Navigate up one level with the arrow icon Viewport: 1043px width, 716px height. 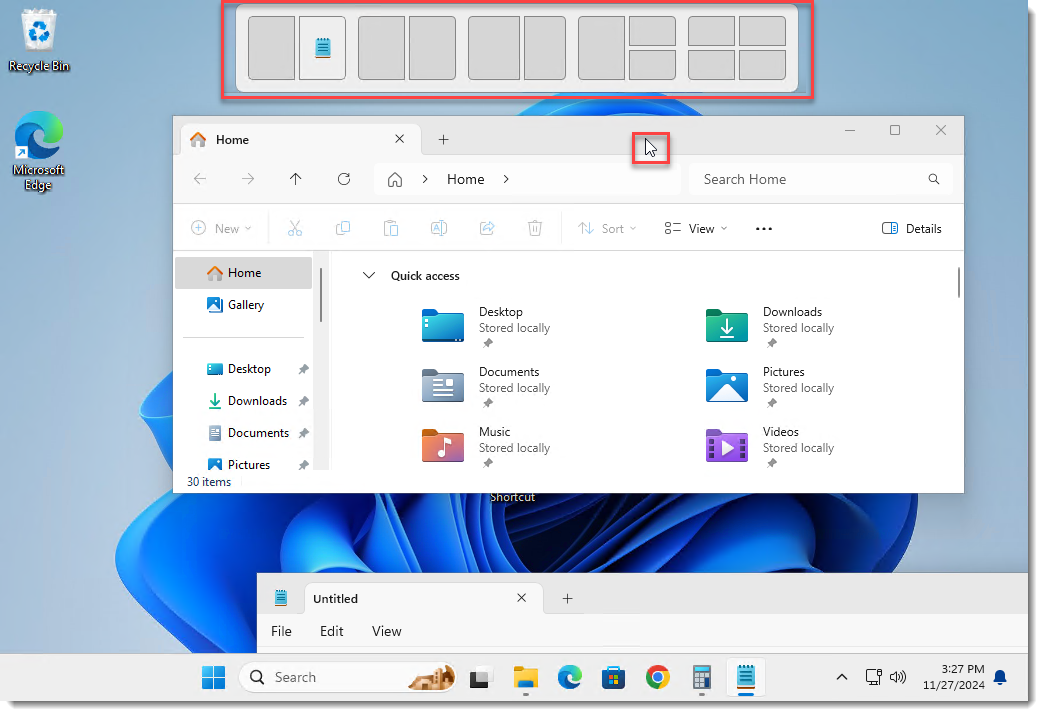pos(296,179)
